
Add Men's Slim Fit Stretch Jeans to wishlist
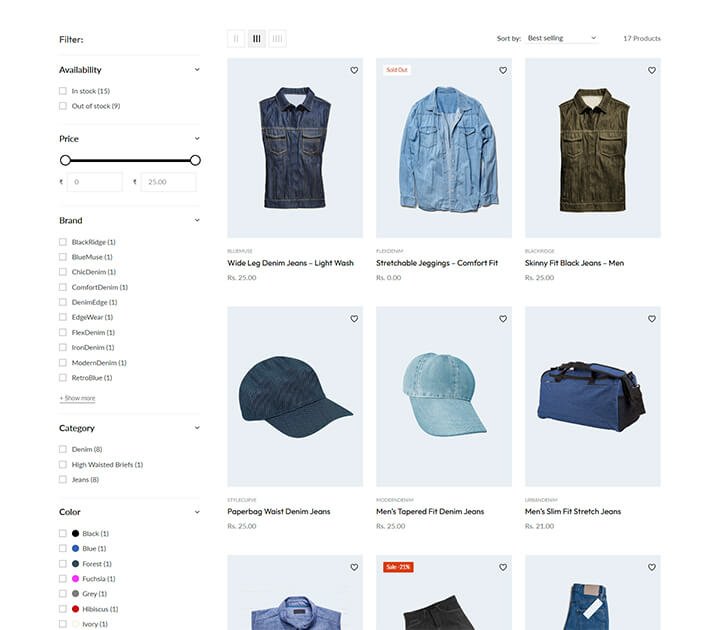click(652, 319)
